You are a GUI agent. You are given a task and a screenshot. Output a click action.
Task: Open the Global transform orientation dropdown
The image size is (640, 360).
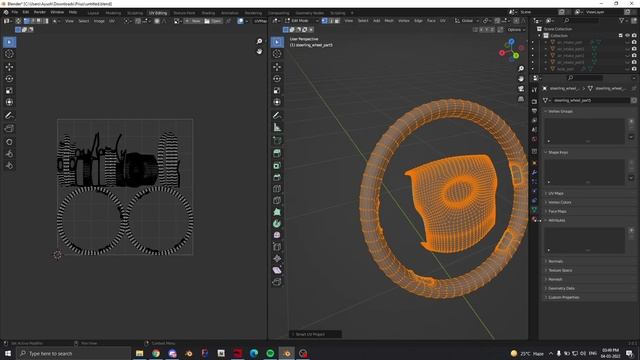(467, 20)
